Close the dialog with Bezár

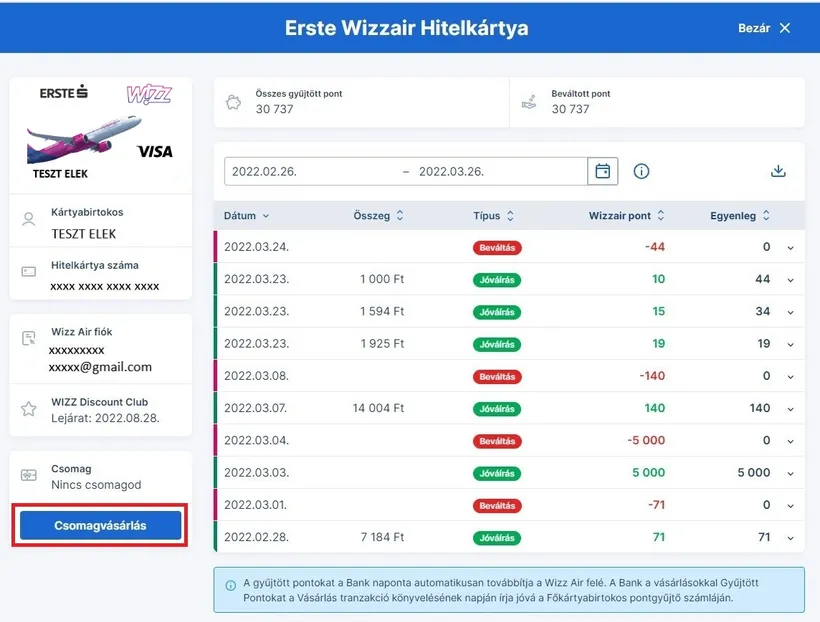(x=764, y=28)
